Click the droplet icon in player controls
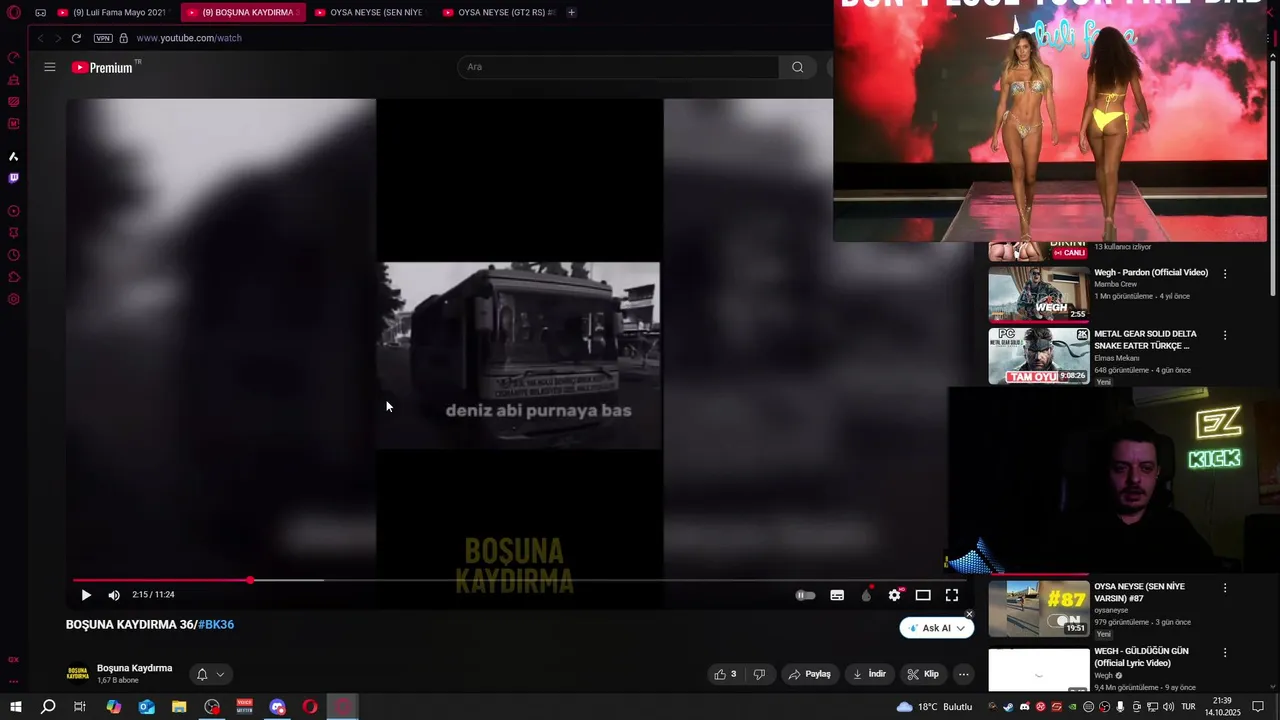 click(866, 595)
